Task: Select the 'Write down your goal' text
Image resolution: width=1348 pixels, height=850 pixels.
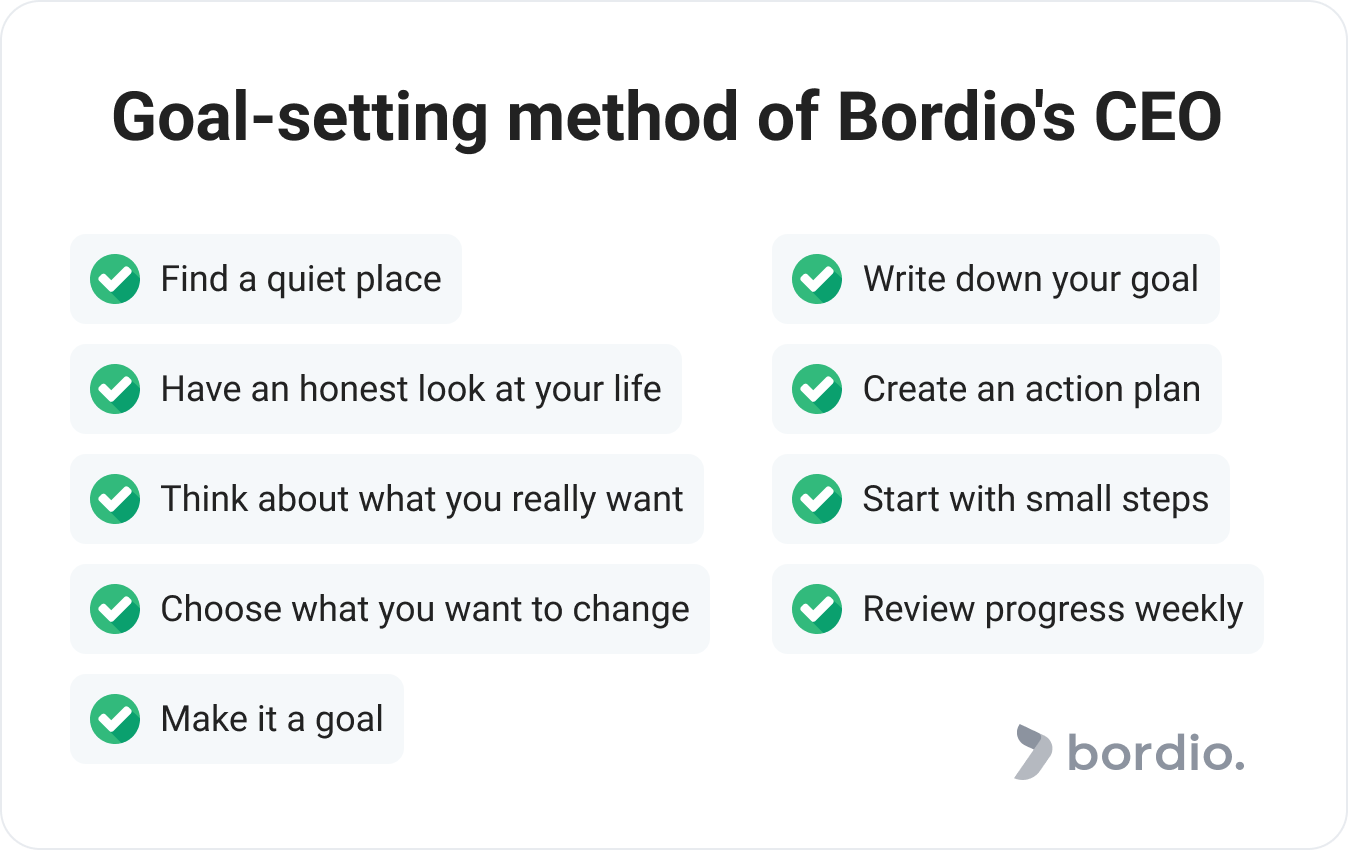Action: tap(1031, 279)
